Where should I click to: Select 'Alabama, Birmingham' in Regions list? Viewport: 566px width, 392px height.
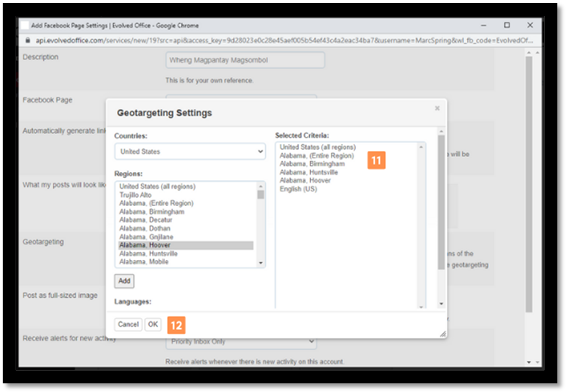(x=152, y=212)
